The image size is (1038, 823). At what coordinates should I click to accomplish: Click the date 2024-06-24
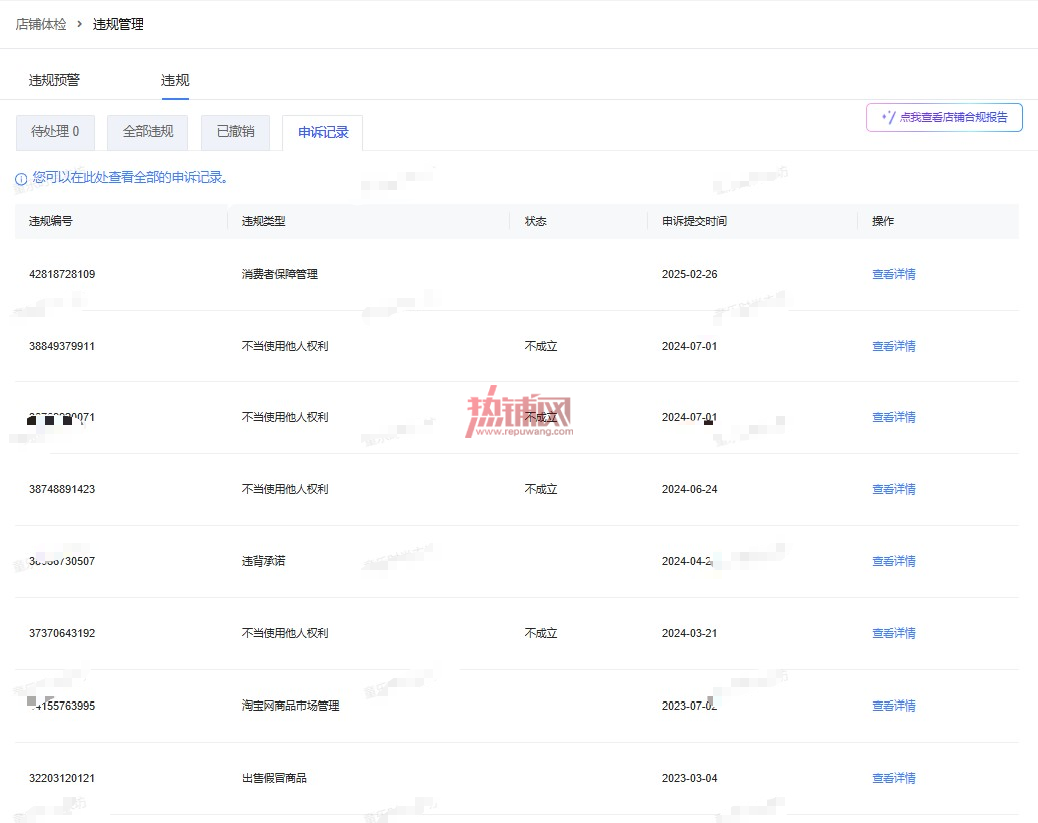[x=690, y=489]
